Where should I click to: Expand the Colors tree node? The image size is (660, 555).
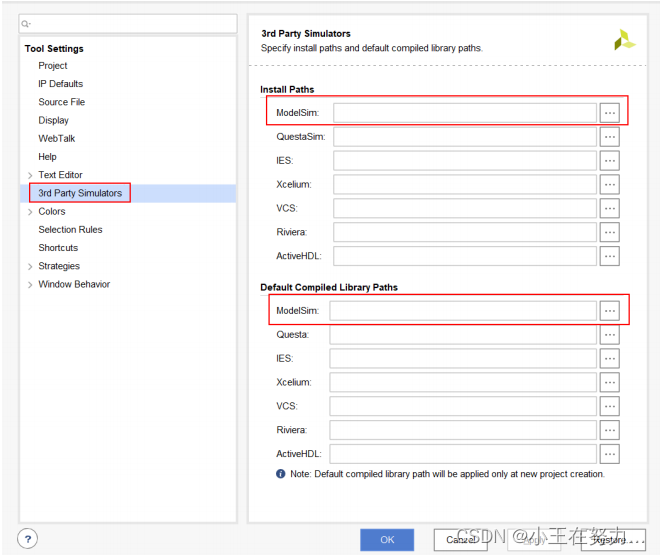click(x=30, y=212)
